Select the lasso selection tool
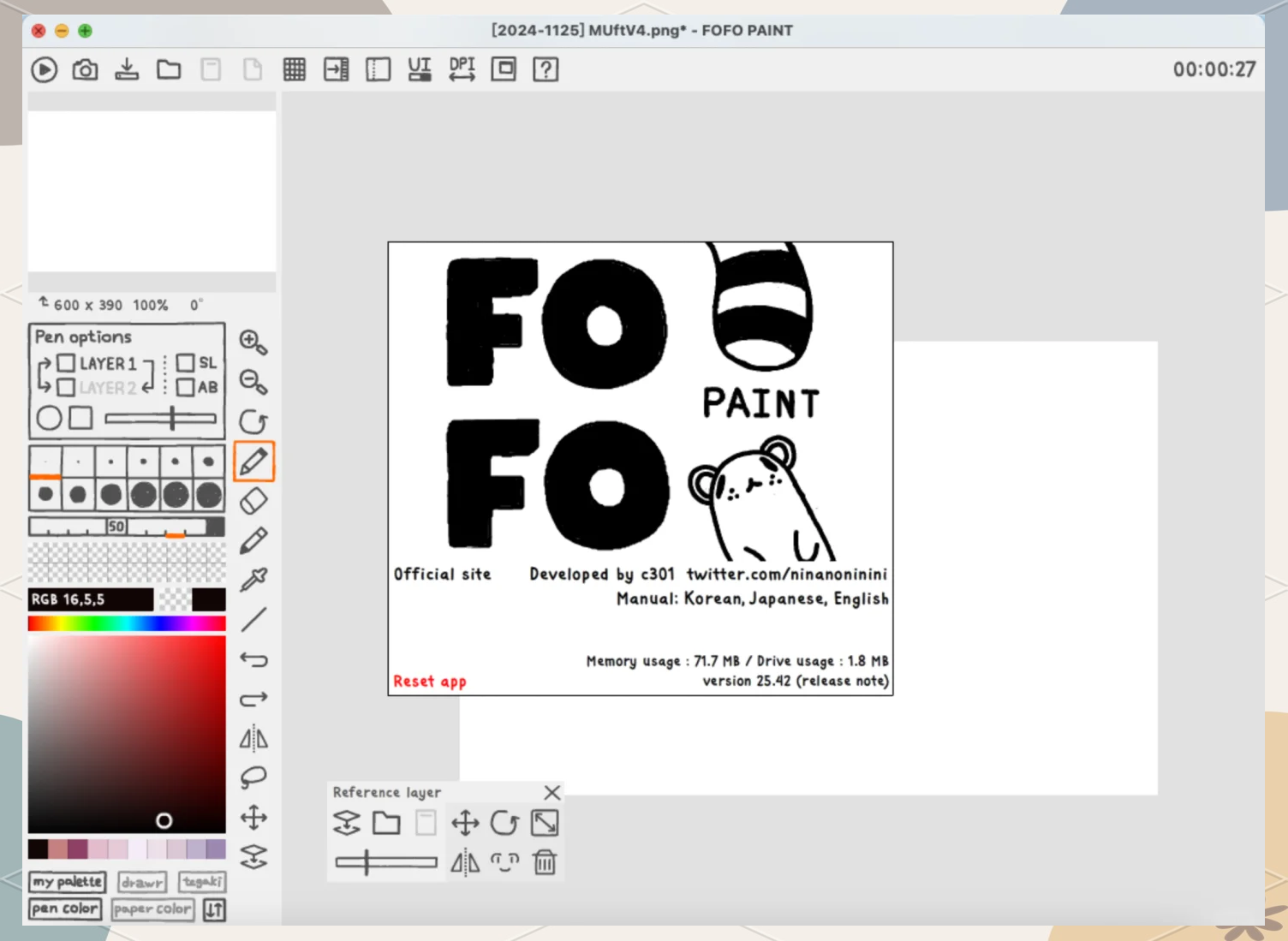 point(253,777)
